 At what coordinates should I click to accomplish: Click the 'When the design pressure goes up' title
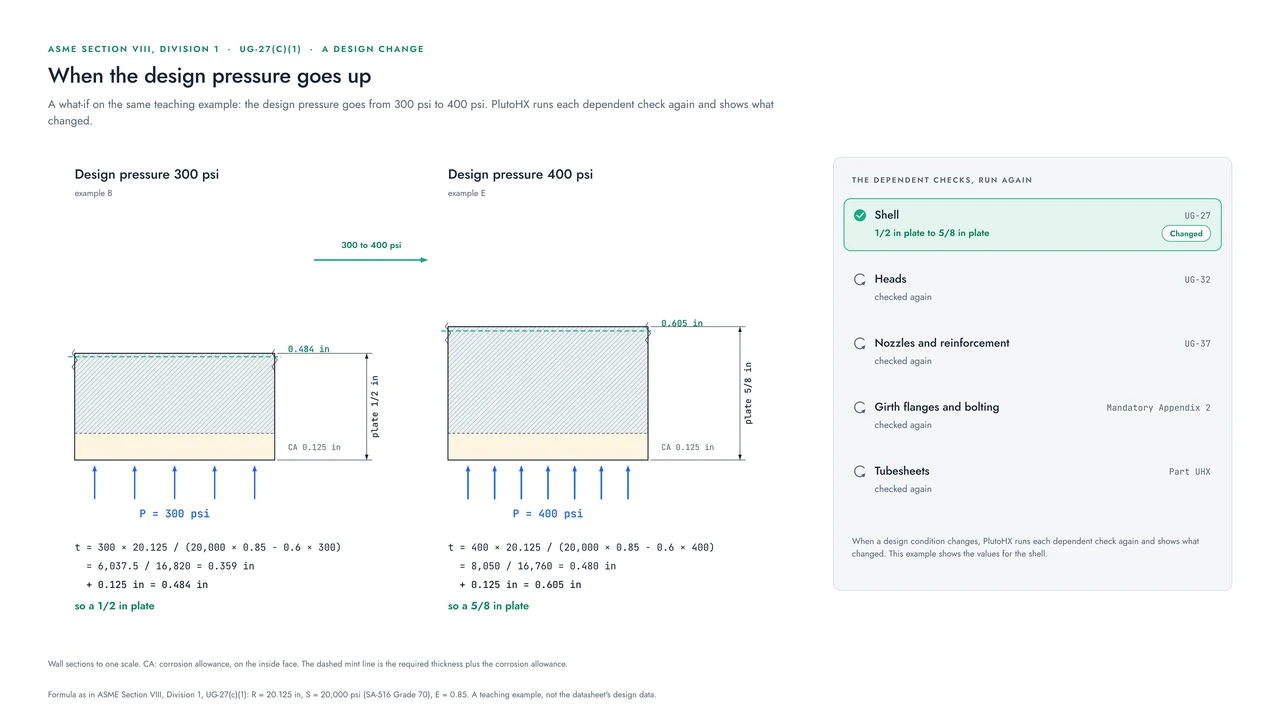[x=209, y=75]
